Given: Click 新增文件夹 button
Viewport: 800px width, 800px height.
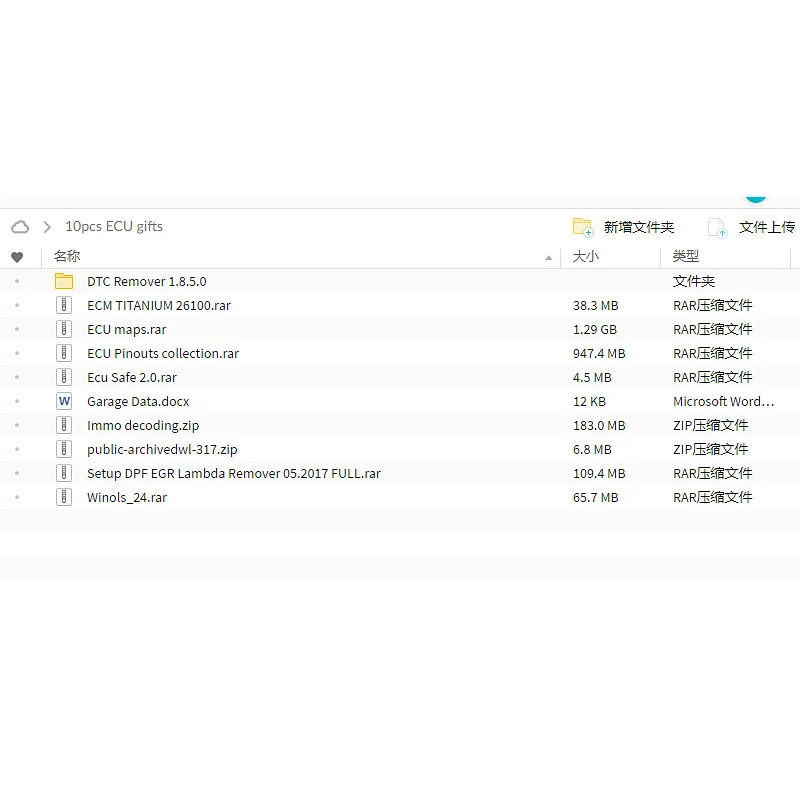Looking at the screenshot, I should pos(639,227).
